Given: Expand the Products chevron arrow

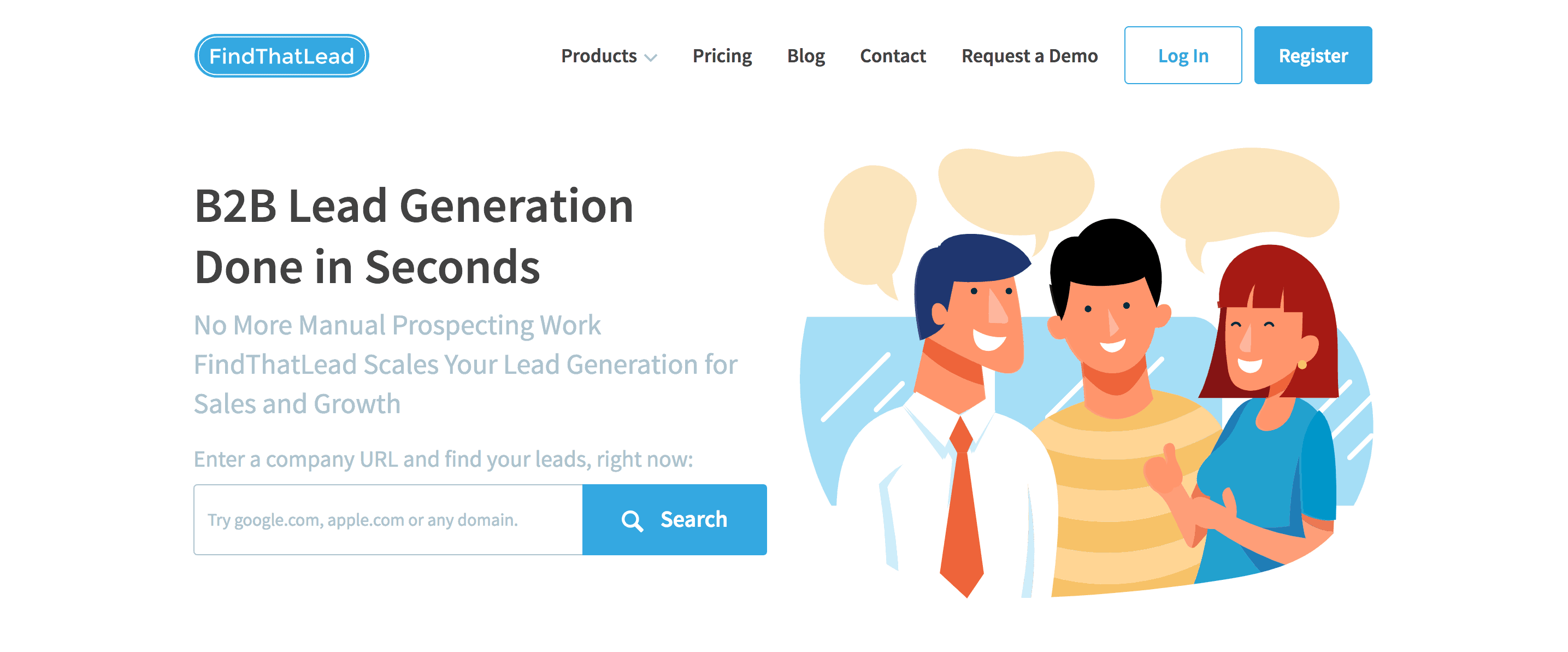Looking at the screenshot, I should tap(651, 58).
